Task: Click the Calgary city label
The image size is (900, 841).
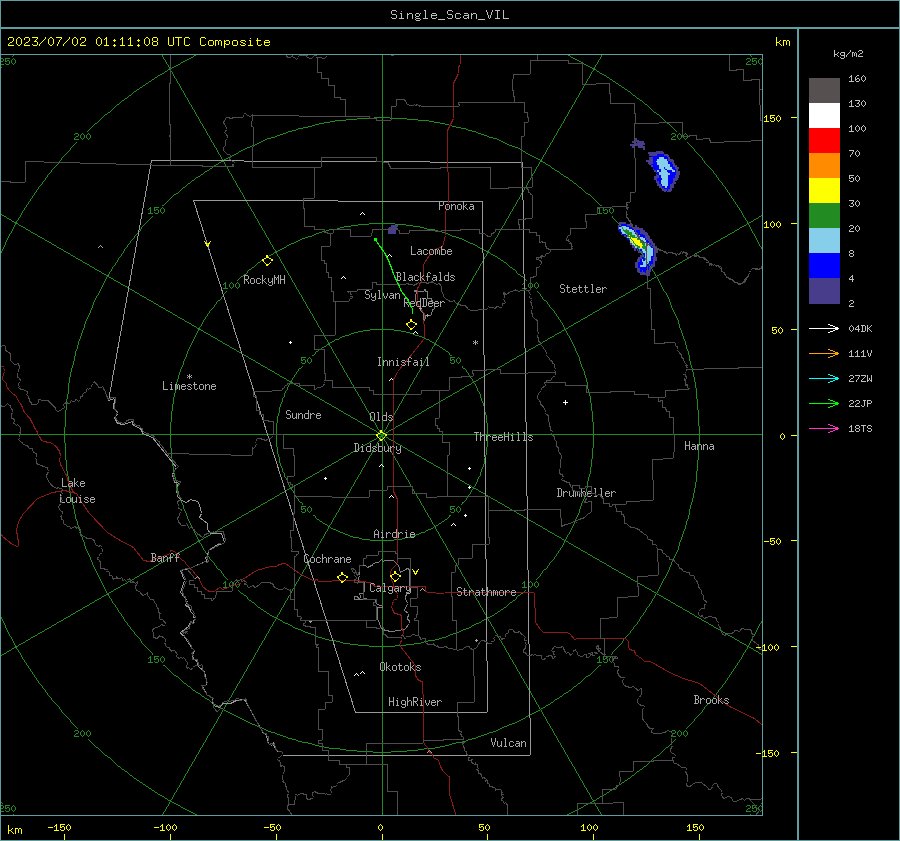Action: pos(390,588)
